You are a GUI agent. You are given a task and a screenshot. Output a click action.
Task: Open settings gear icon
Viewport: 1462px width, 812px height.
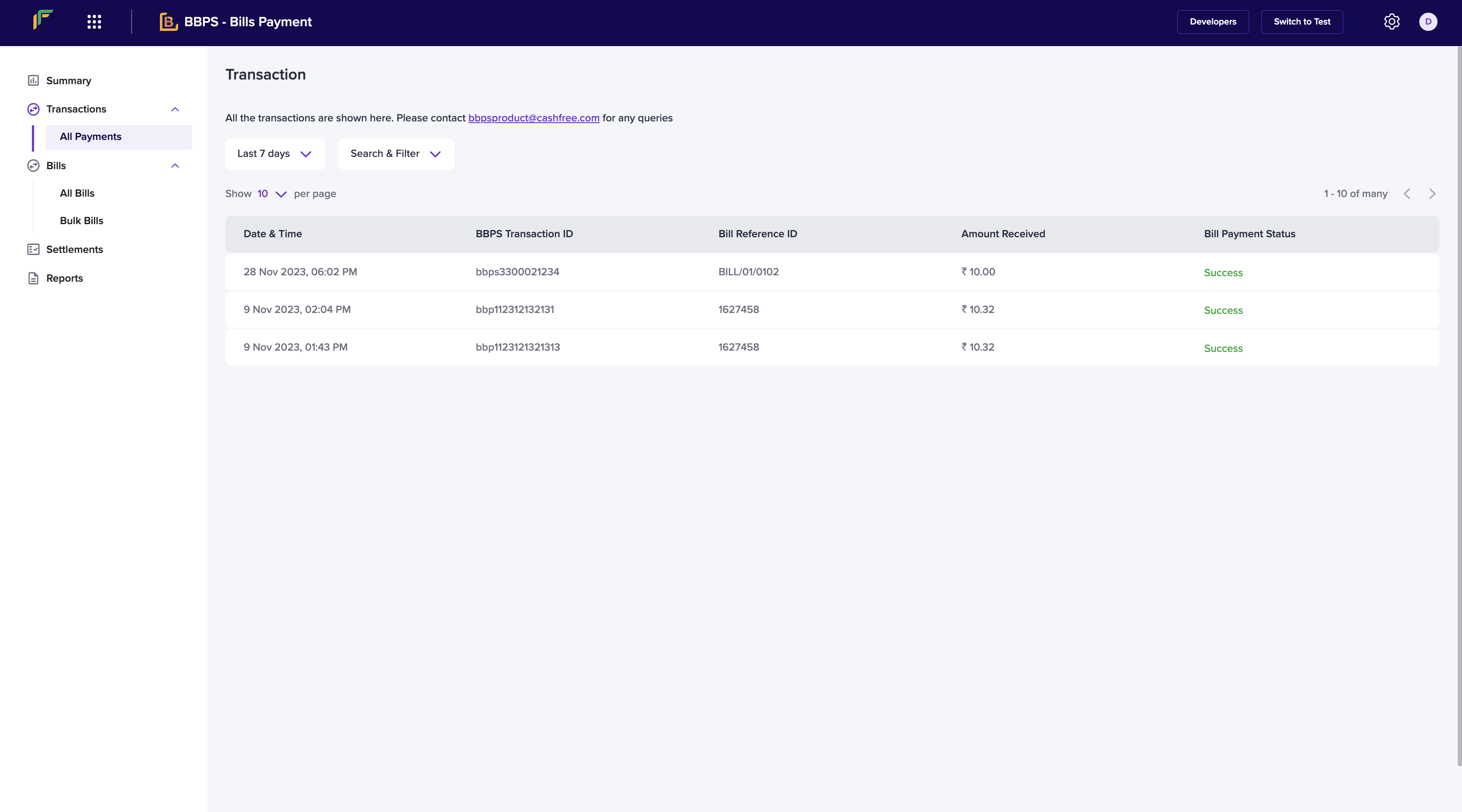coord(1391,22)
